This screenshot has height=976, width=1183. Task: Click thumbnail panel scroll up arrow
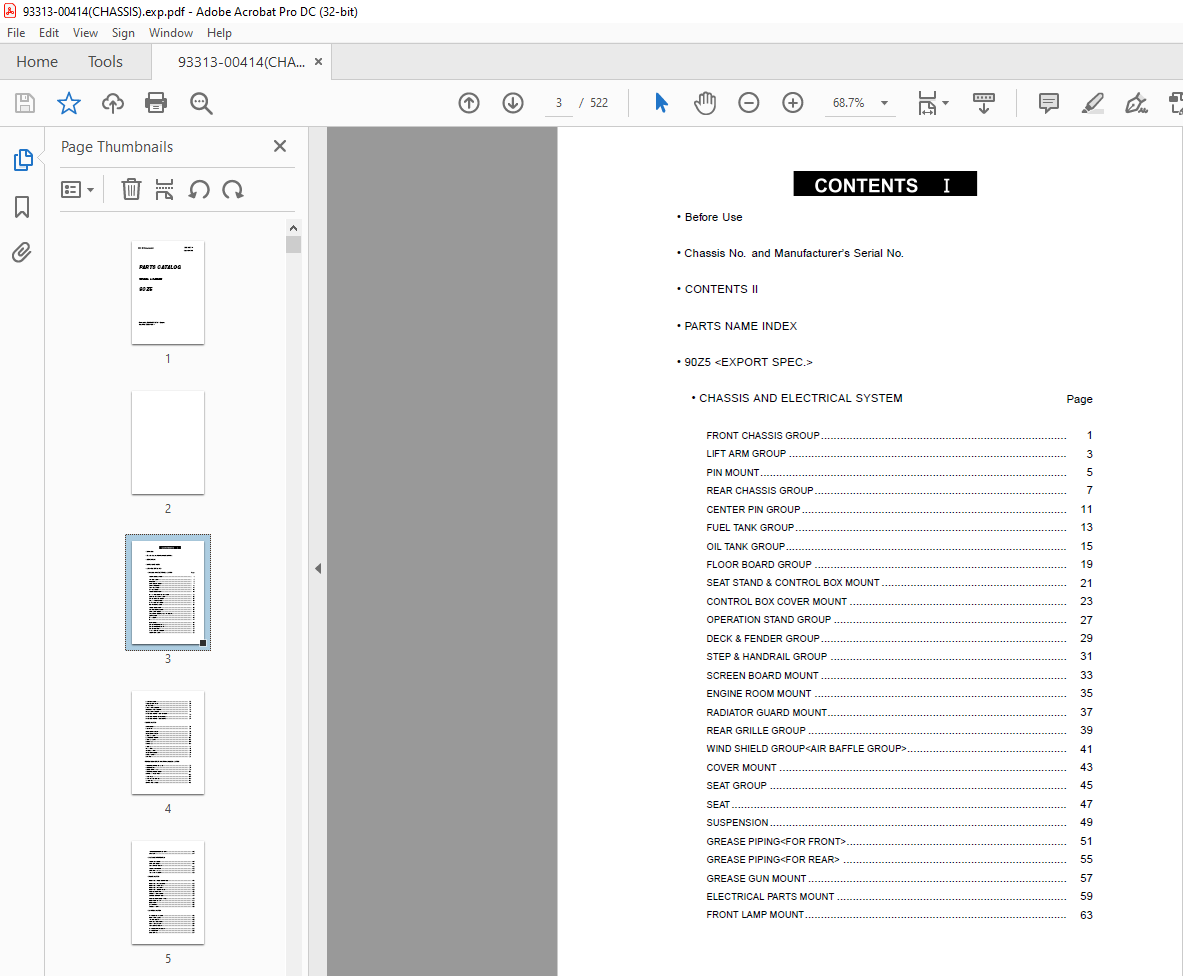point(293,228)
